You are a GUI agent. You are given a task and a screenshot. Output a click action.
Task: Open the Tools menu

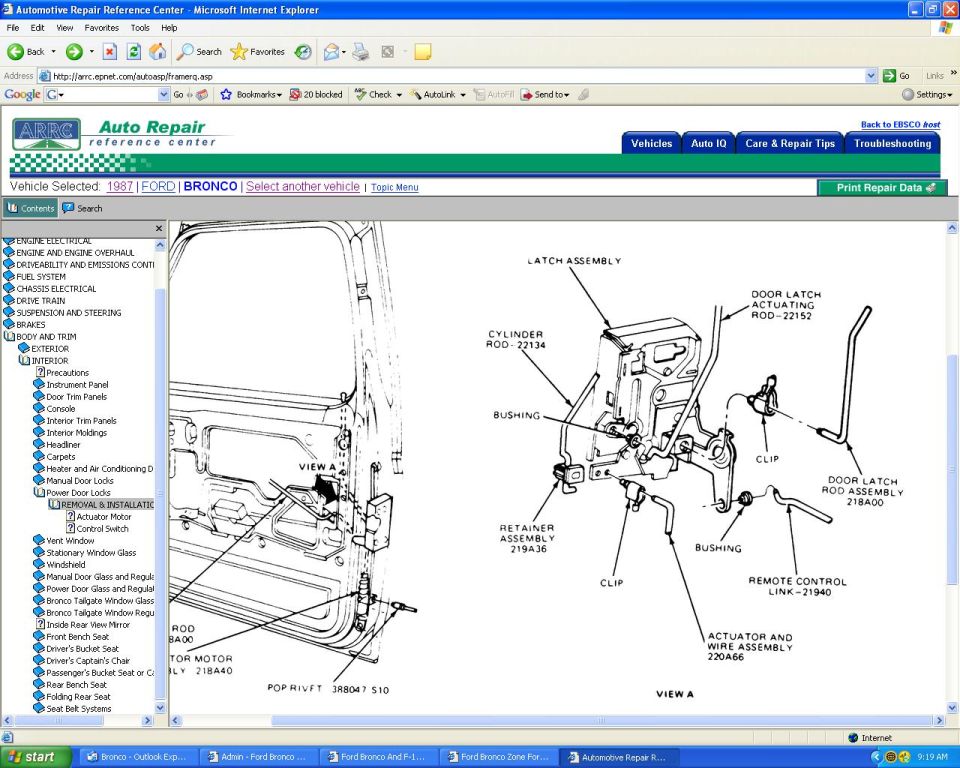point(140,28)
